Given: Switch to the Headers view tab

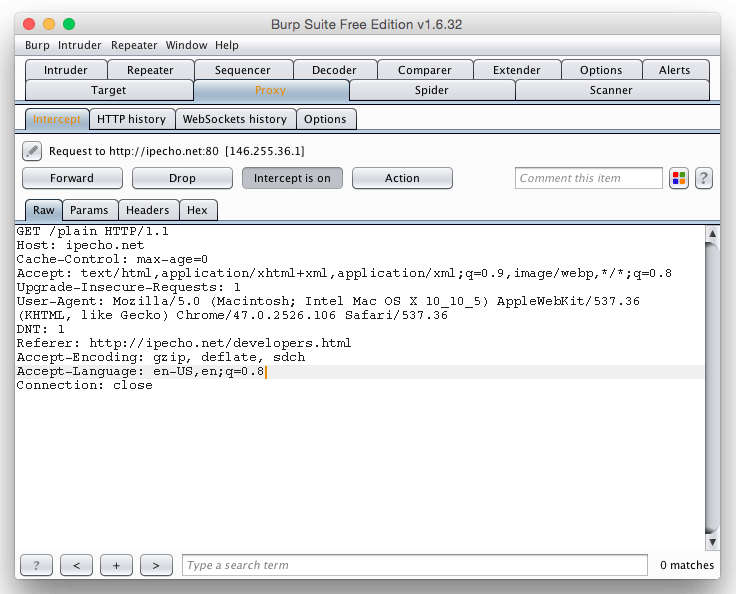Looking at the screenshot, I should tap(147, 210).
